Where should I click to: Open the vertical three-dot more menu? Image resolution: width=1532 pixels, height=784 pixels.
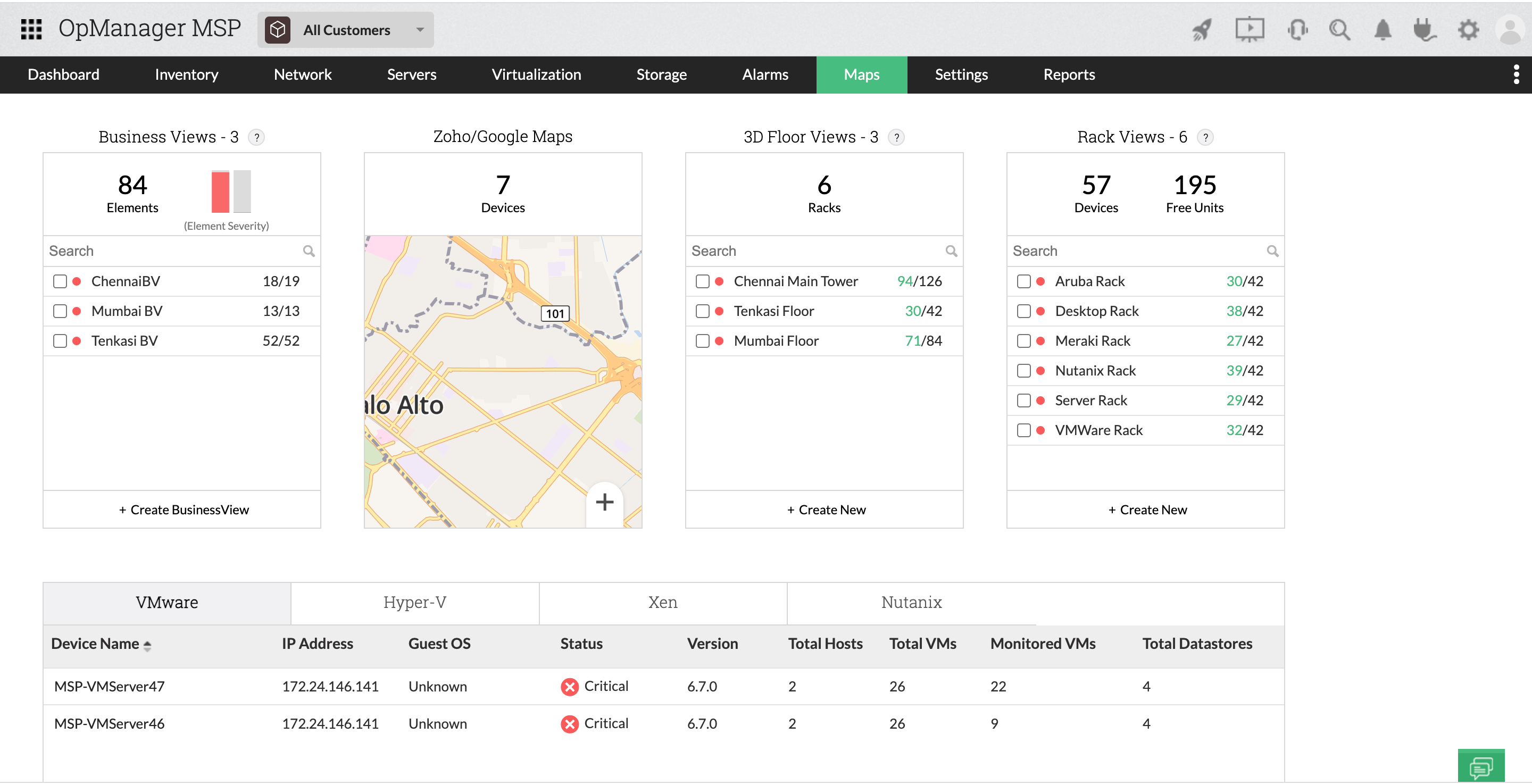(1516, 74)
